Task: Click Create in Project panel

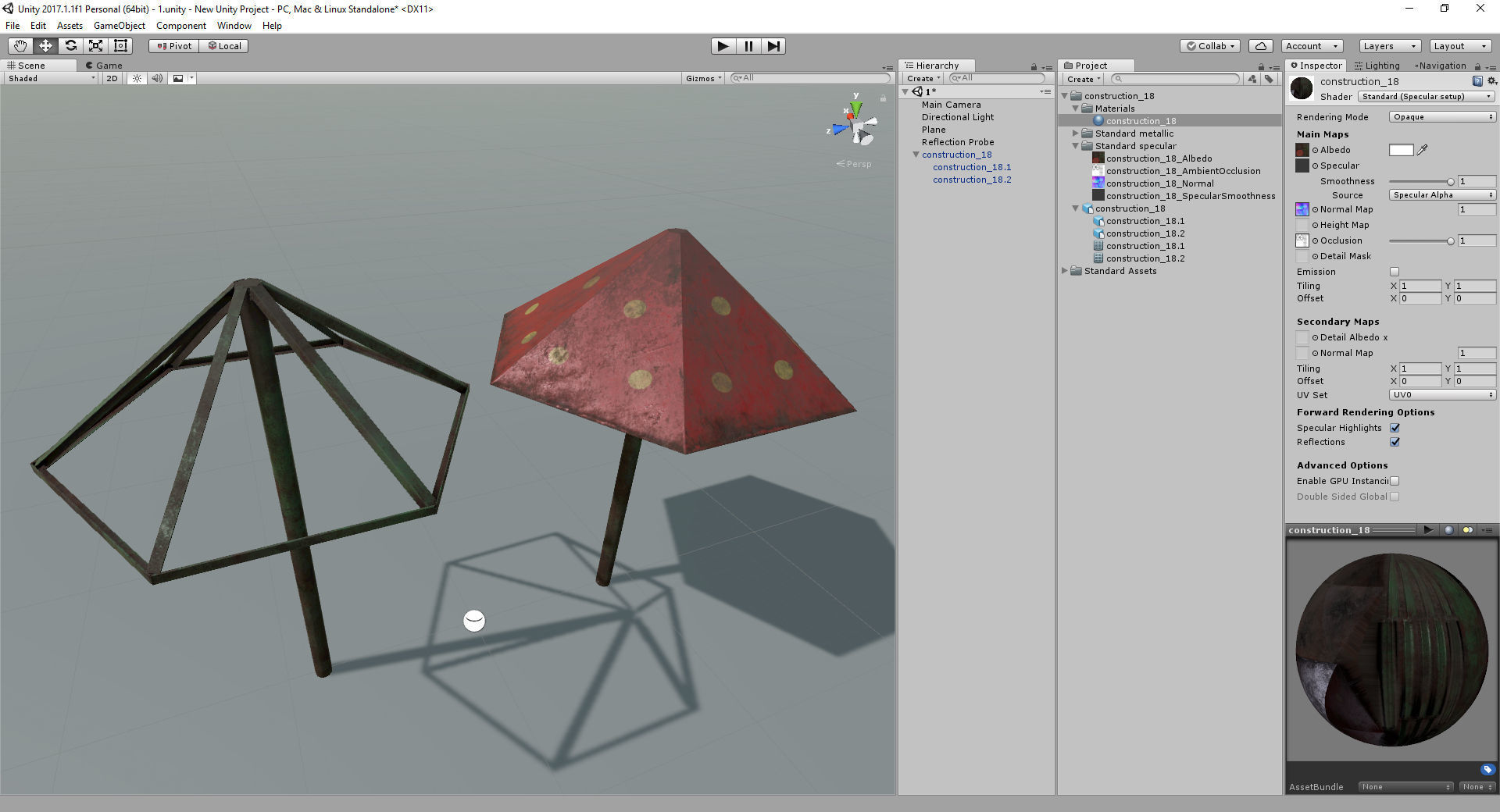Action: [1084, 79]
